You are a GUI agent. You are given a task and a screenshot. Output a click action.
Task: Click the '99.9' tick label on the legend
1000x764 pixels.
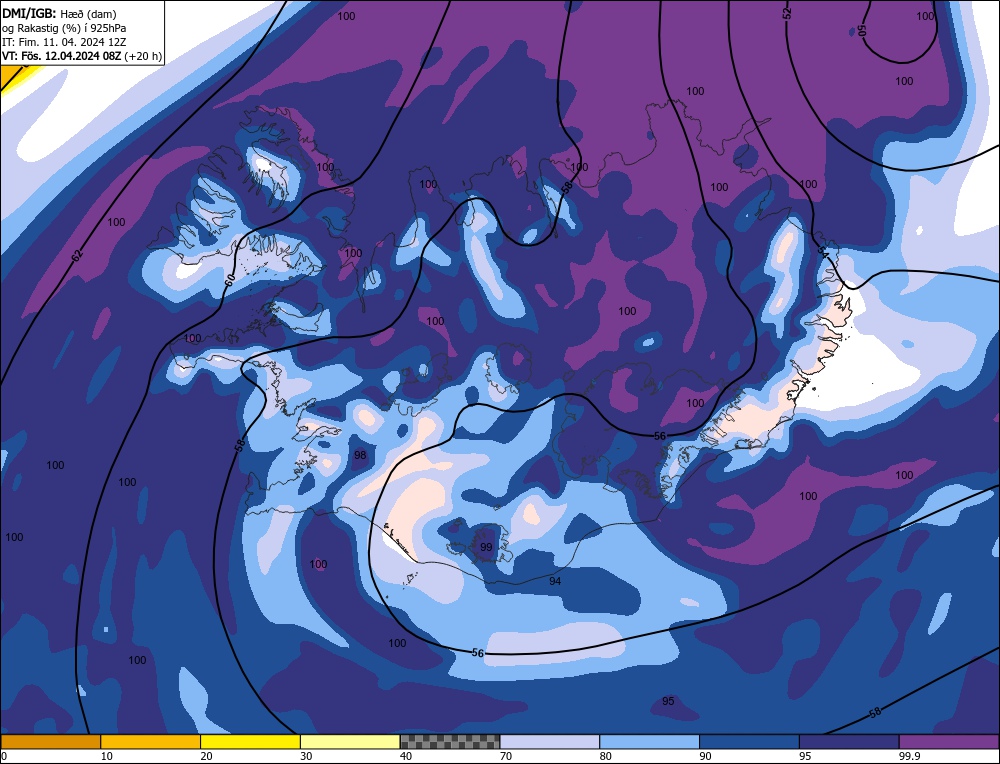point(909,756)
